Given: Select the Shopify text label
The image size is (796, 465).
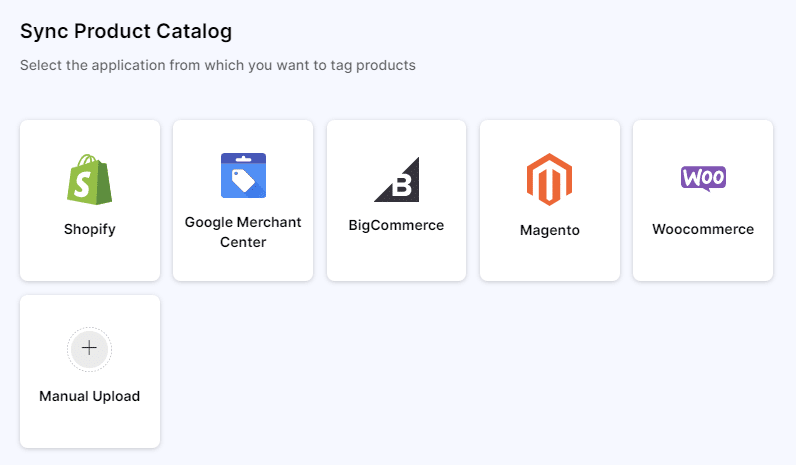Looking at the screenshot, I should 89,229.
